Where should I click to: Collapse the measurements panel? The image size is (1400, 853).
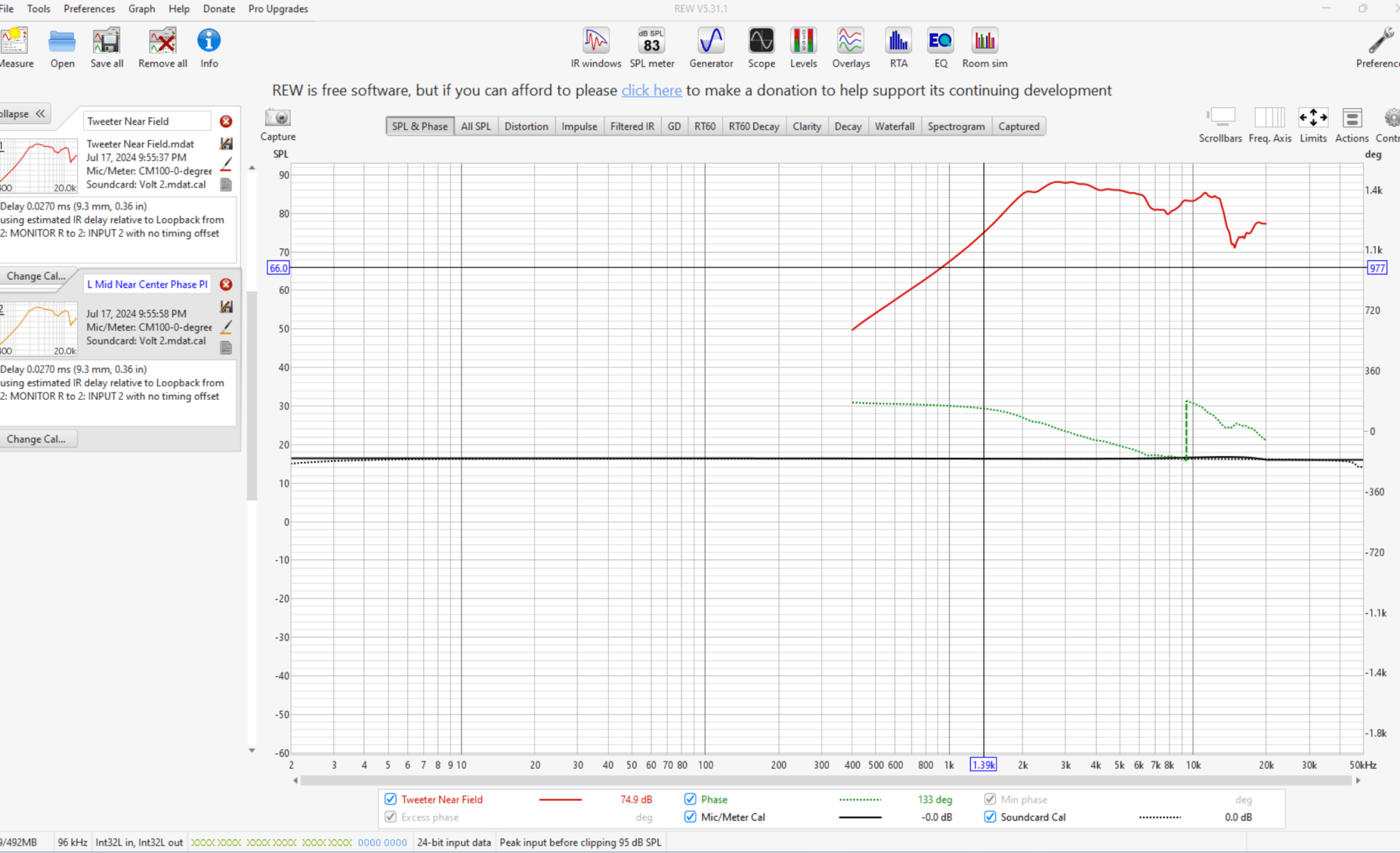click(24, 114)
